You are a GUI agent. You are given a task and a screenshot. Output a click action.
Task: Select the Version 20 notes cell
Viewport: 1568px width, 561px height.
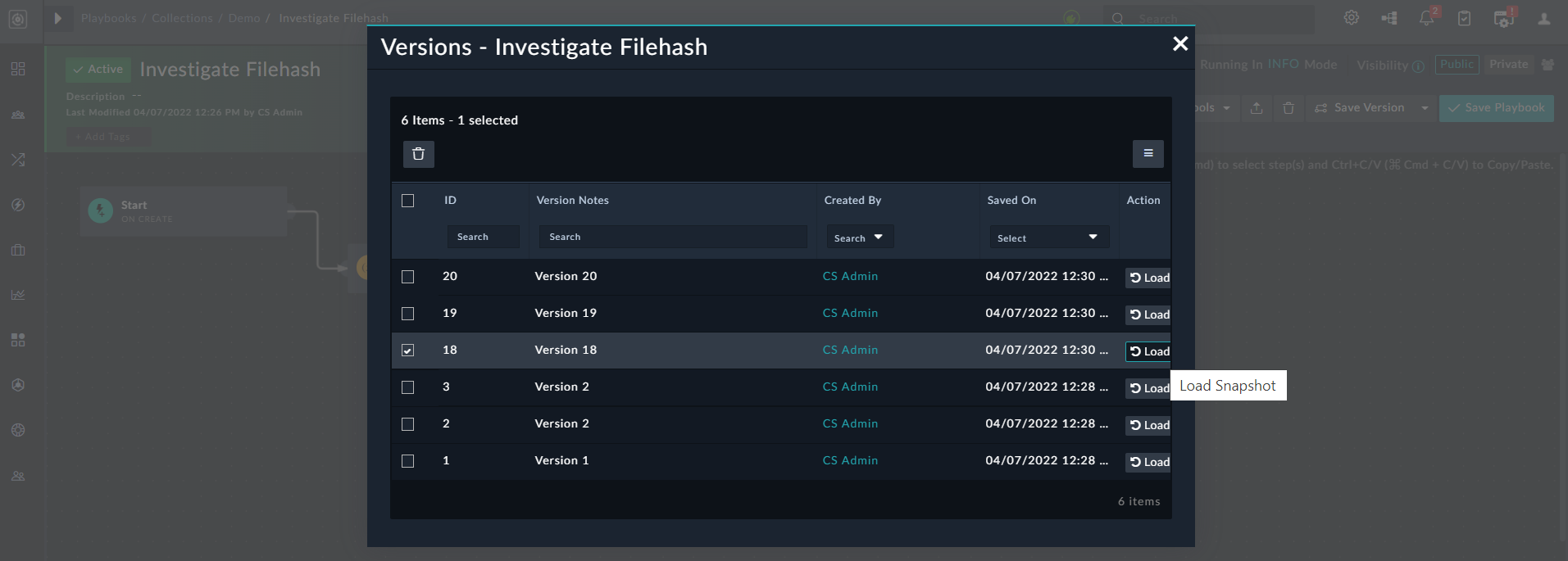(x=566, y=276)
